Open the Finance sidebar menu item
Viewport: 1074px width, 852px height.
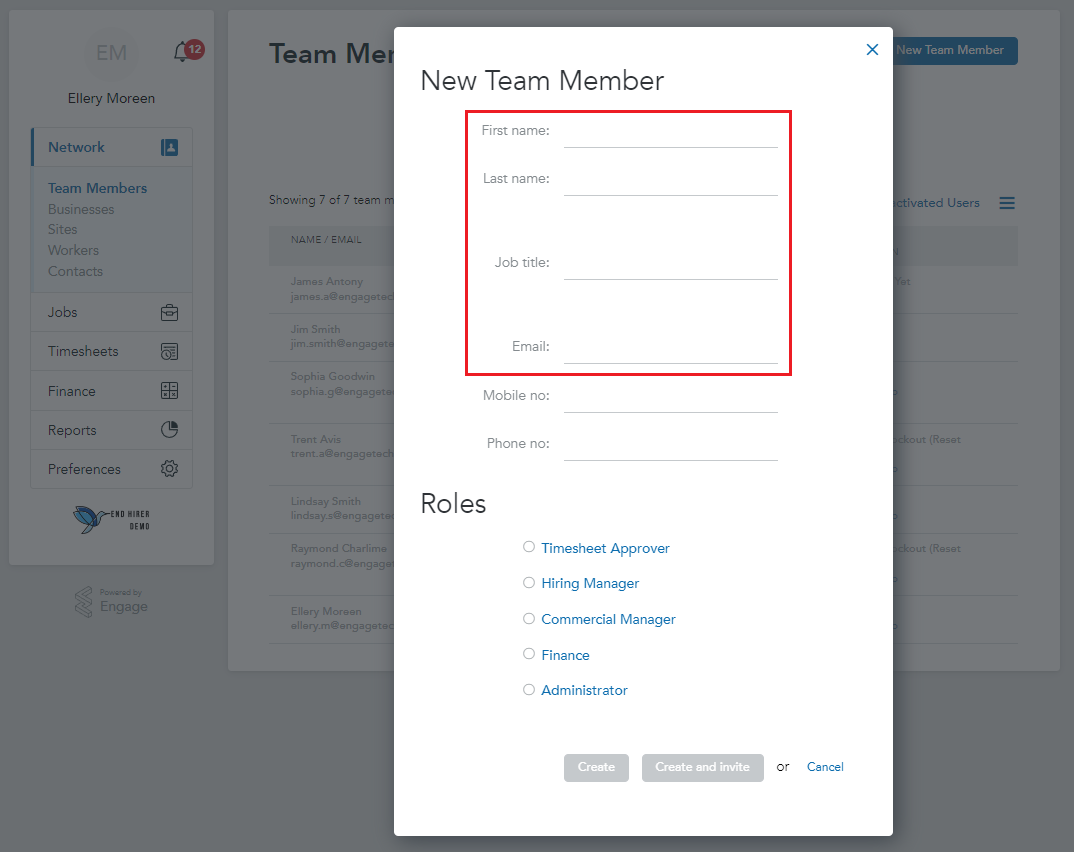coord(112,391)
